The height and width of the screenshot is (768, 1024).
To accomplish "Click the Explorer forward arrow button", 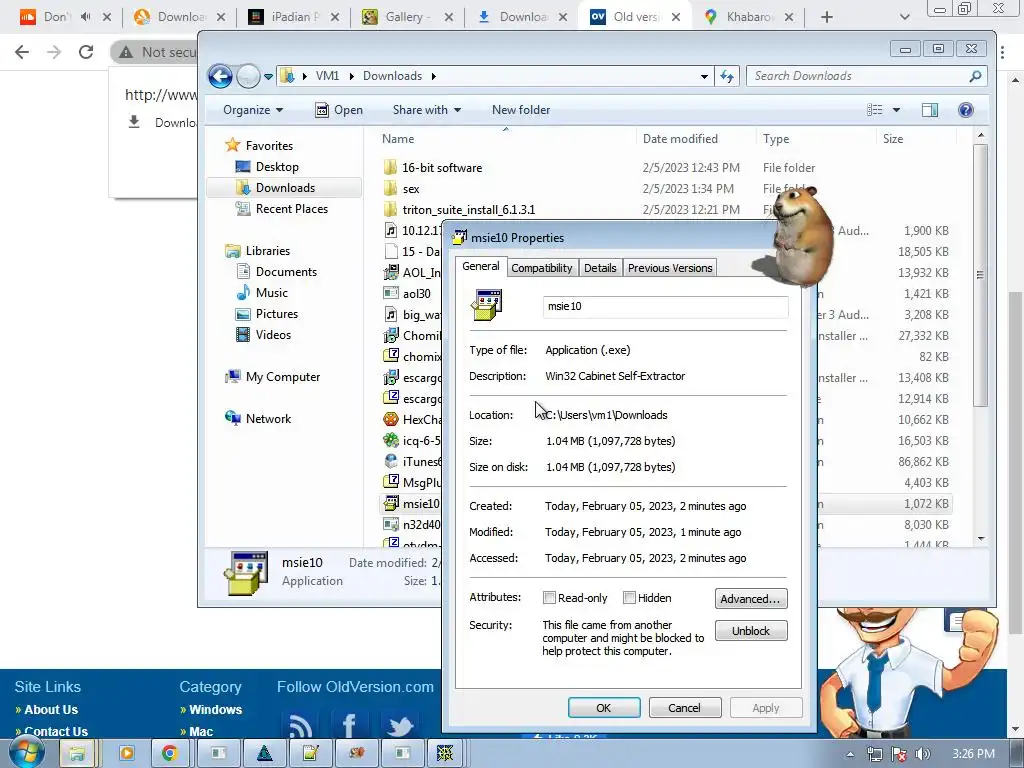I will pyautogui.click(x=248, y=76).
